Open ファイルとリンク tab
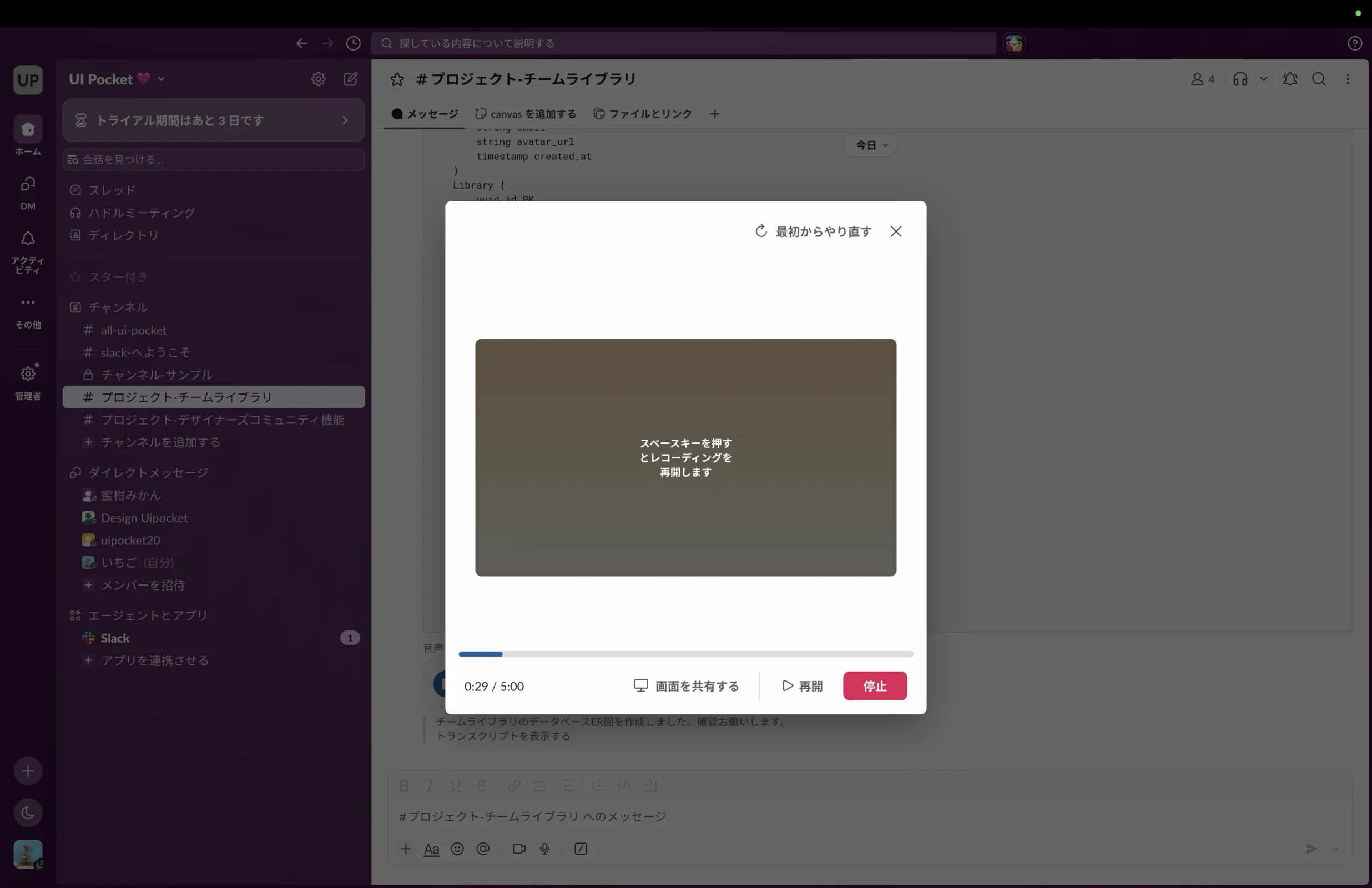This screenshot has width=1372, height=888. point(643,114)
